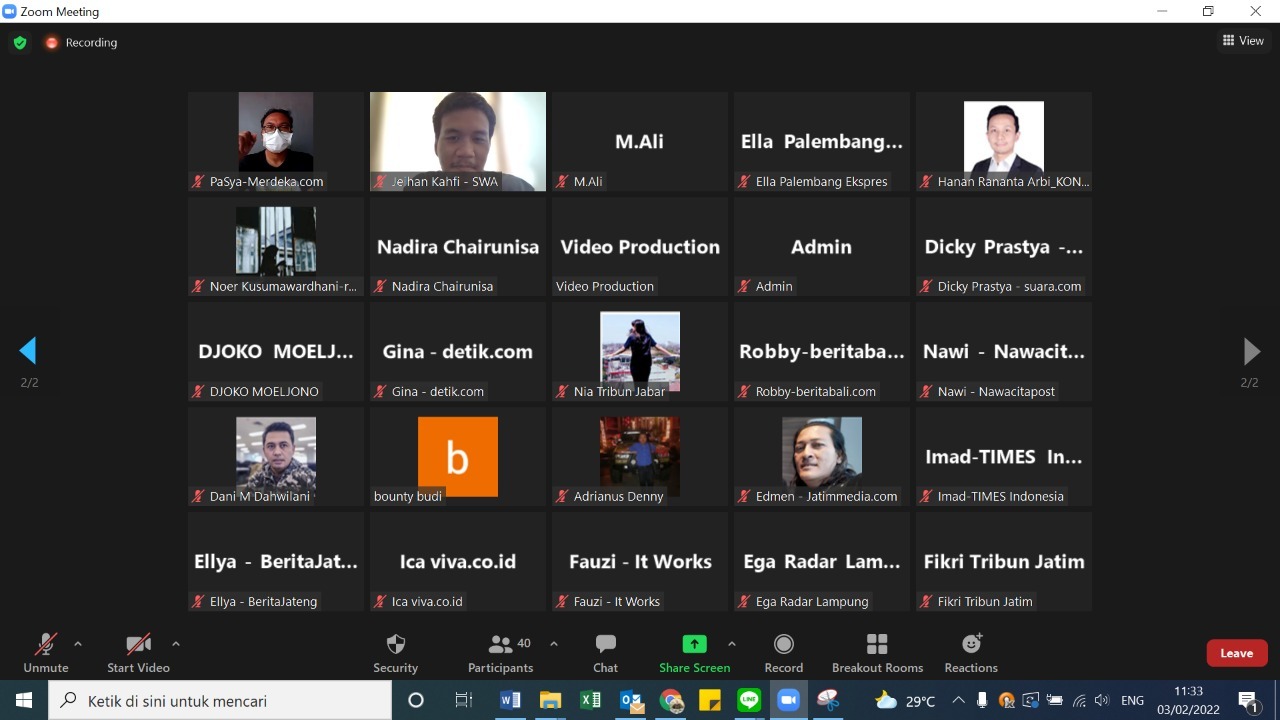Open Cortana circle icon on taskbar
Screen dimensions: 1280x720
click(x=416, y=700)
